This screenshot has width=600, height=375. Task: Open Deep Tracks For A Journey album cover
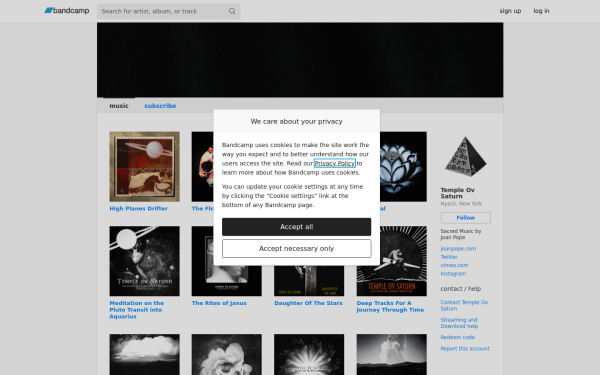391,261
